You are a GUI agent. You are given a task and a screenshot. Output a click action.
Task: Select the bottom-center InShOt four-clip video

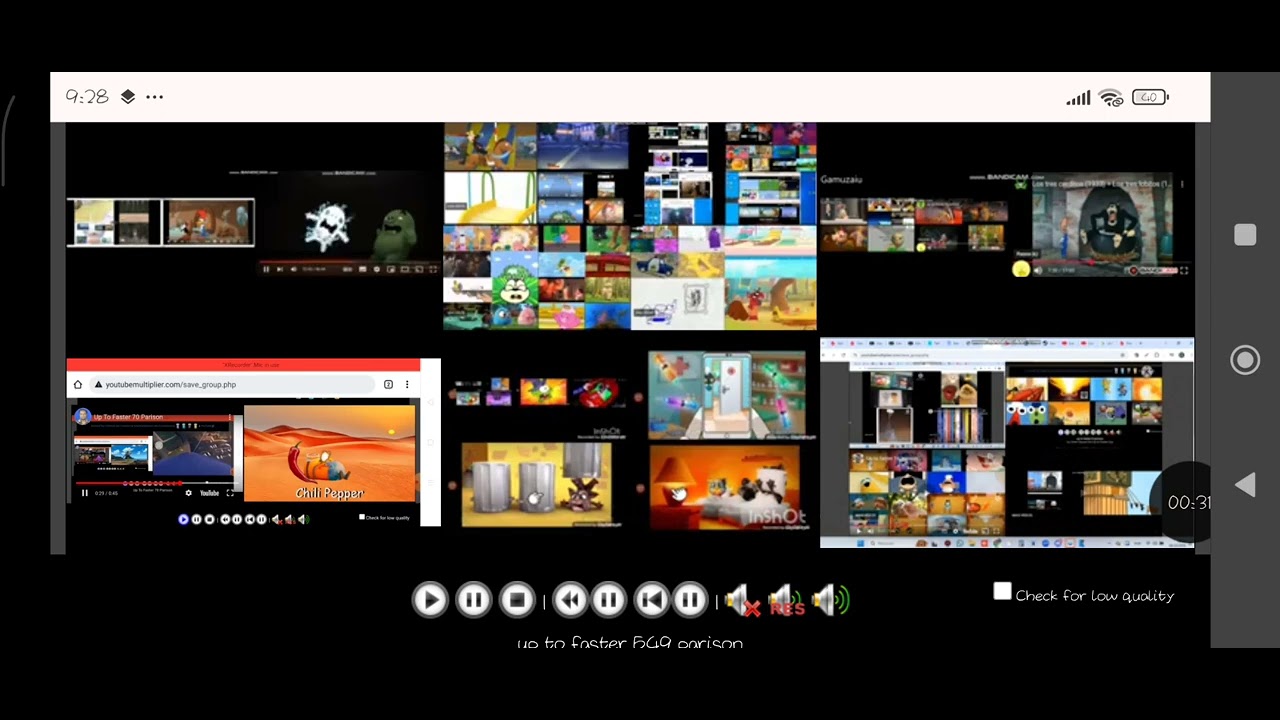[630, 440]
